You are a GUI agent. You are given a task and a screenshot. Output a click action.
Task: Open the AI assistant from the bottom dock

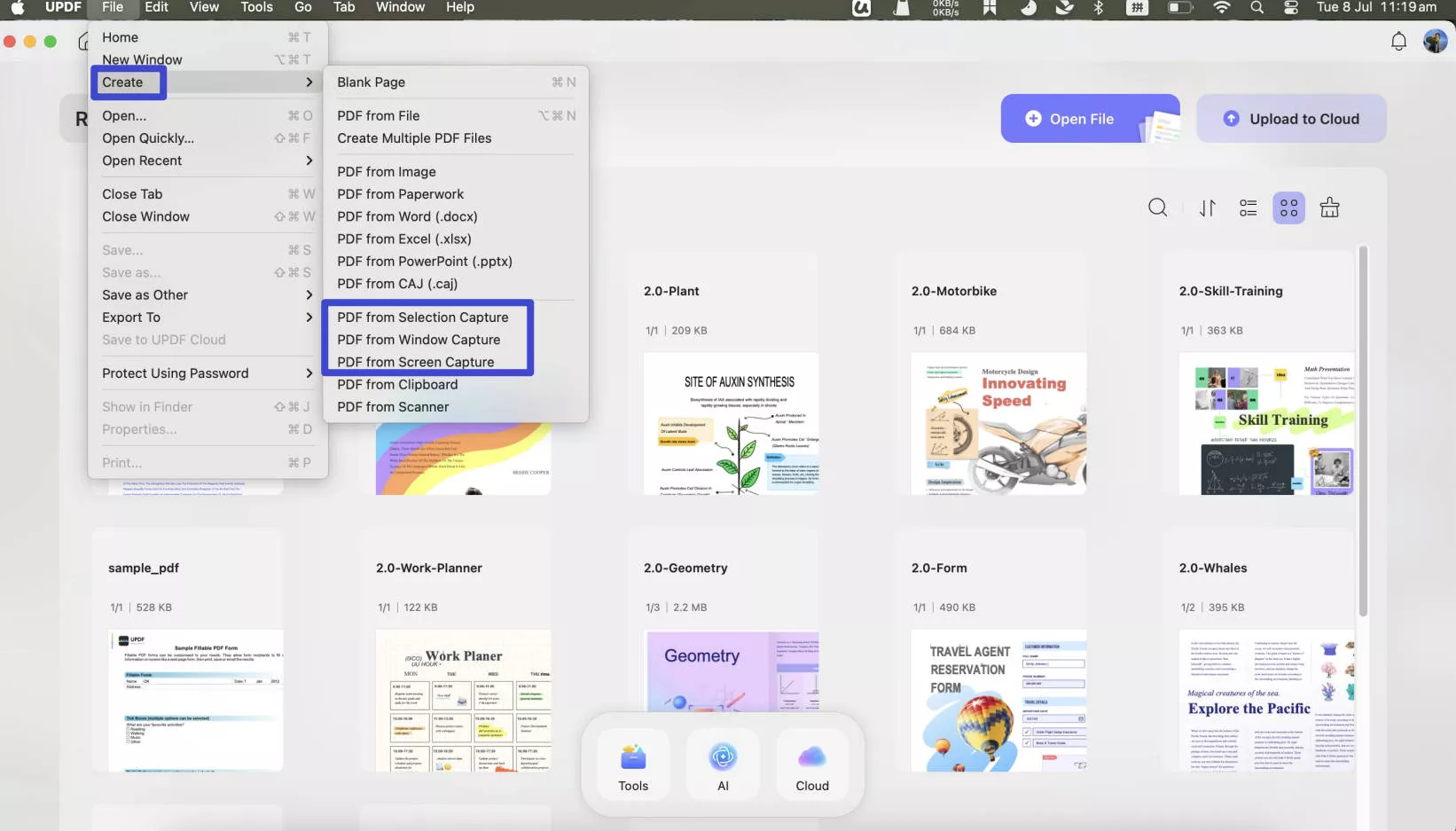click(x=723, y=764)
